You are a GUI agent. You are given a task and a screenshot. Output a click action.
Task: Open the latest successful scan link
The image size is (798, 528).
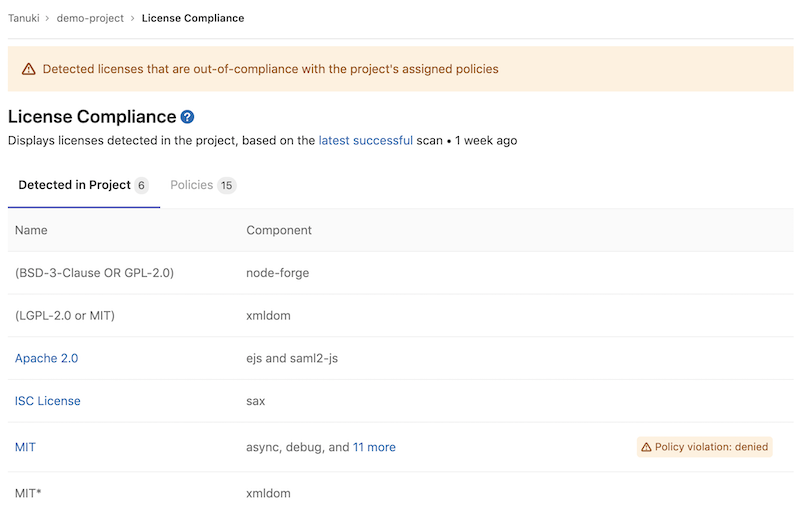365,141
